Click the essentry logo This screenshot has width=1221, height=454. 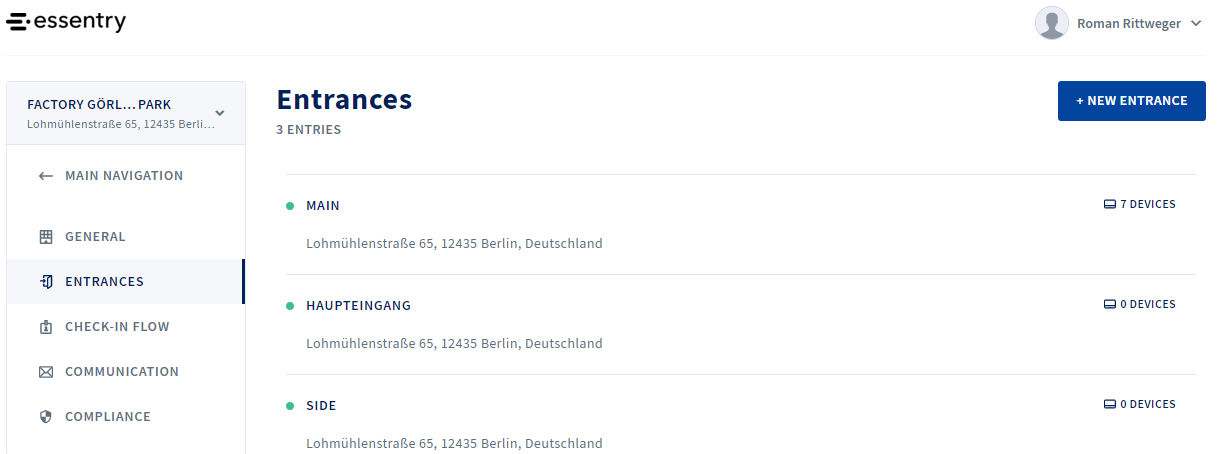(x=66, y=22)
